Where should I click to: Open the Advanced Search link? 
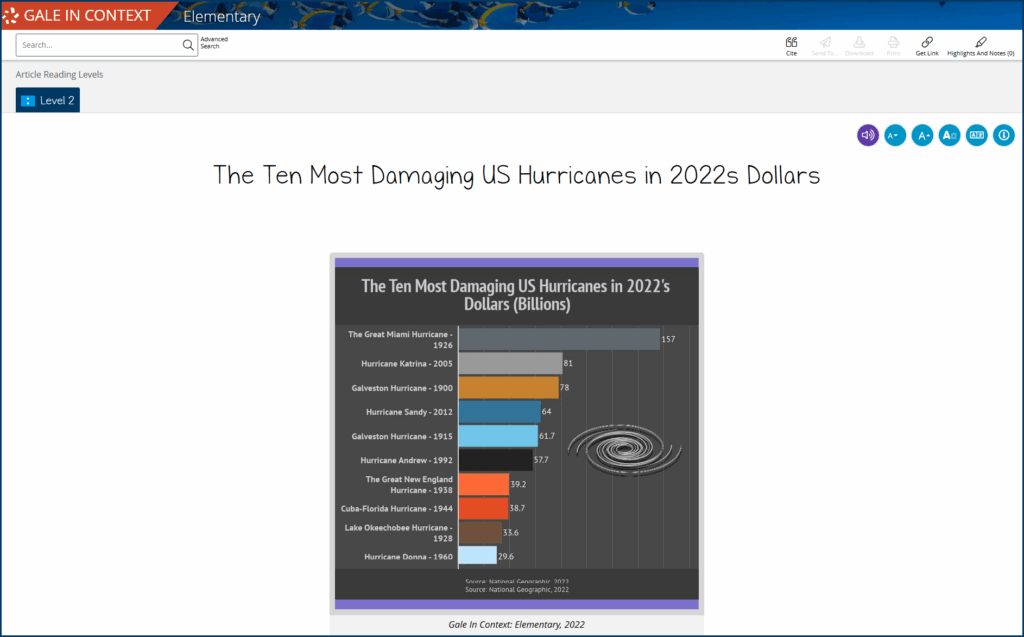click(214, 43)
